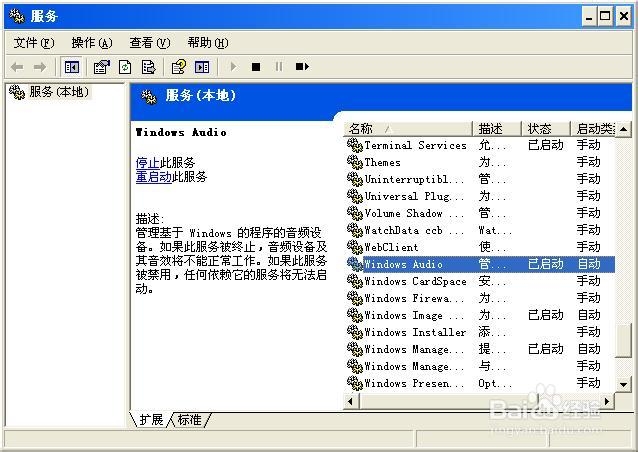Select the Windows Presen... service row

click(480, 383)
